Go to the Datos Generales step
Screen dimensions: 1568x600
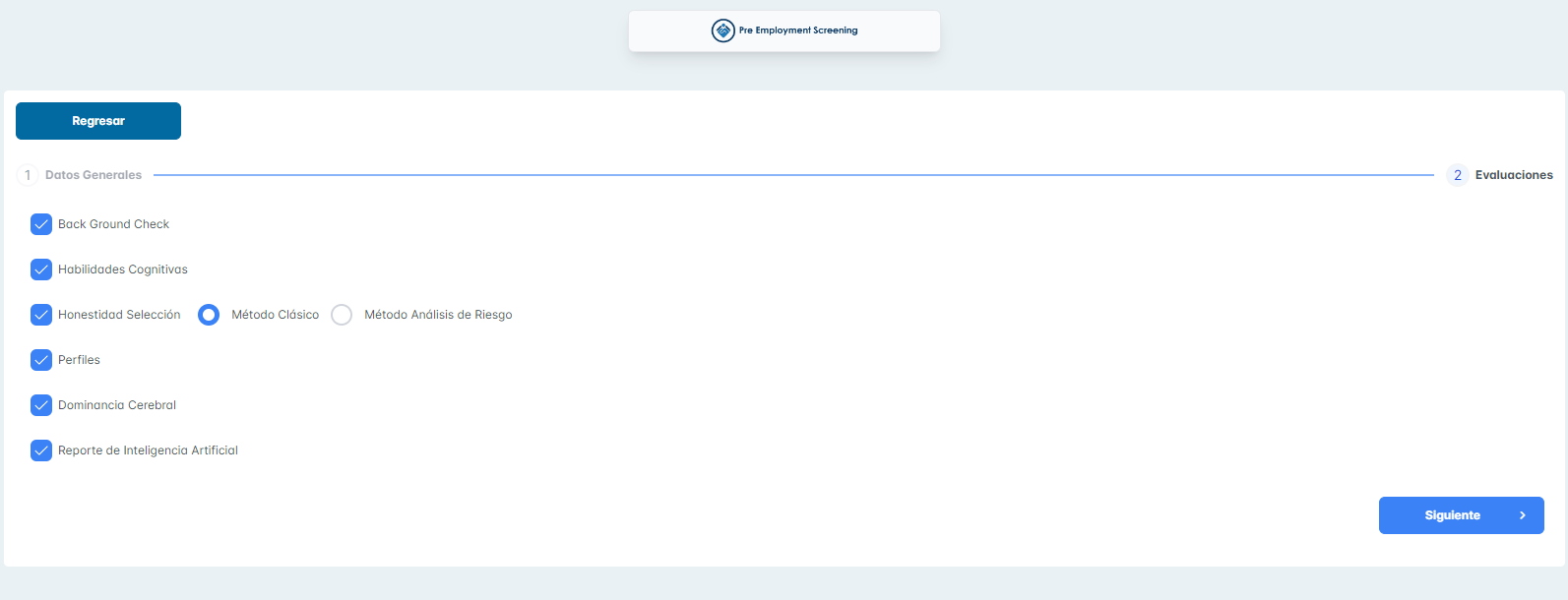point(94,175)
